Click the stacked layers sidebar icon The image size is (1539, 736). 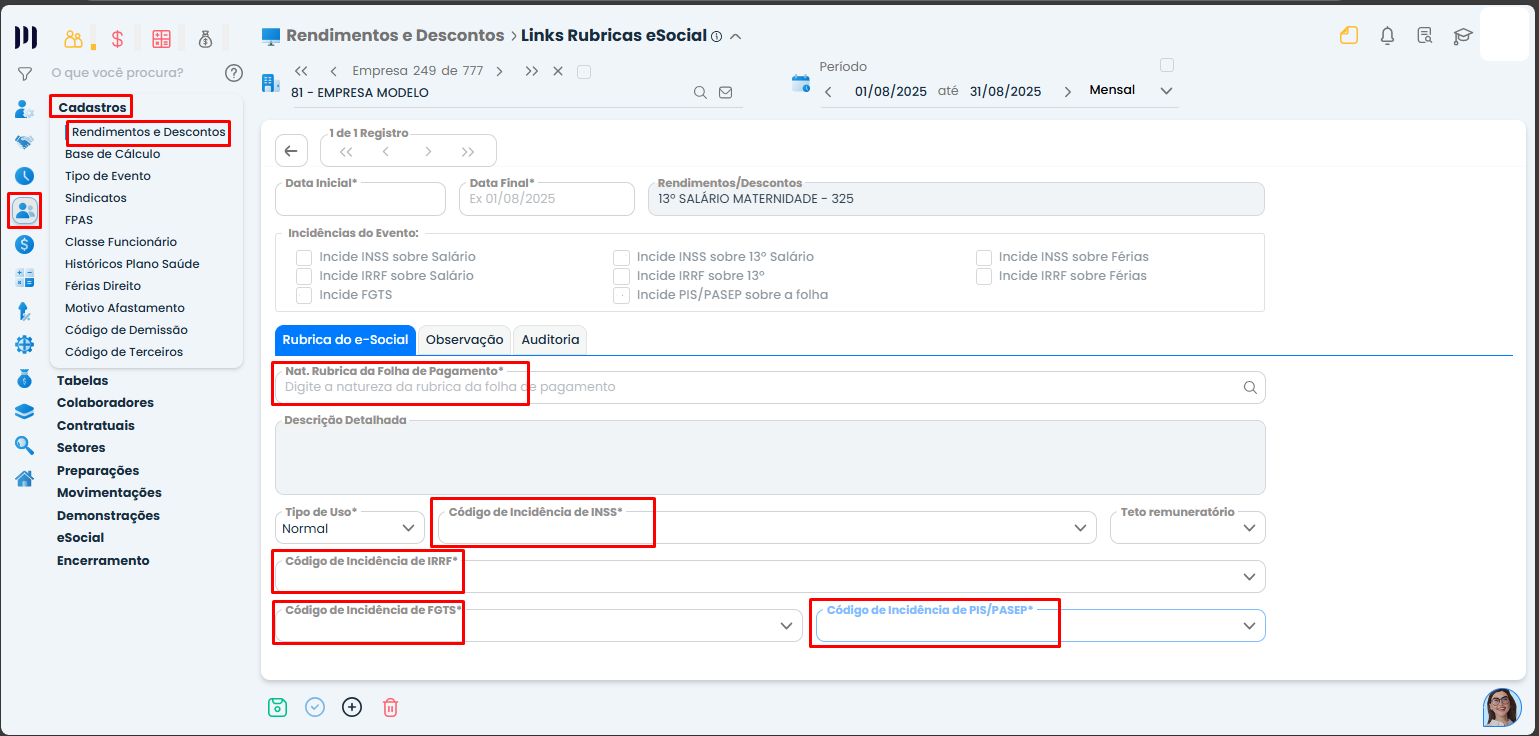click(x=25, y=412)
